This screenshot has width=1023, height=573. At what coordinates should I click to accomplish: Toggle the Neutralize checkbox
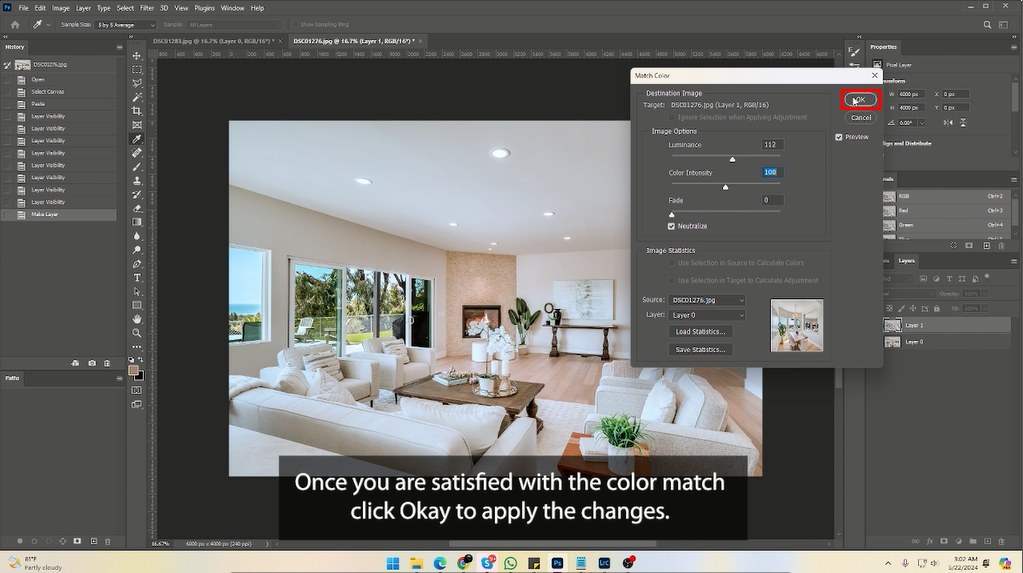(671, 226)
